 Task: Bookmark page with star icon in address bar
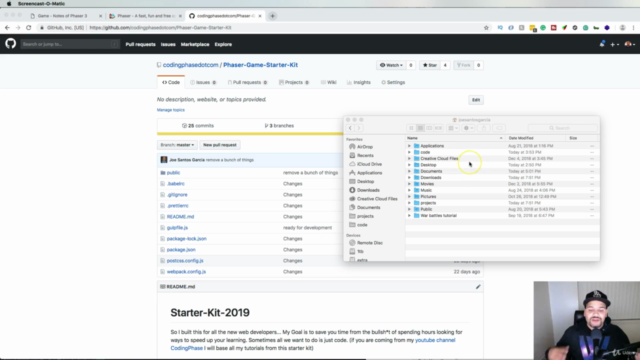(x=486, y=28)
